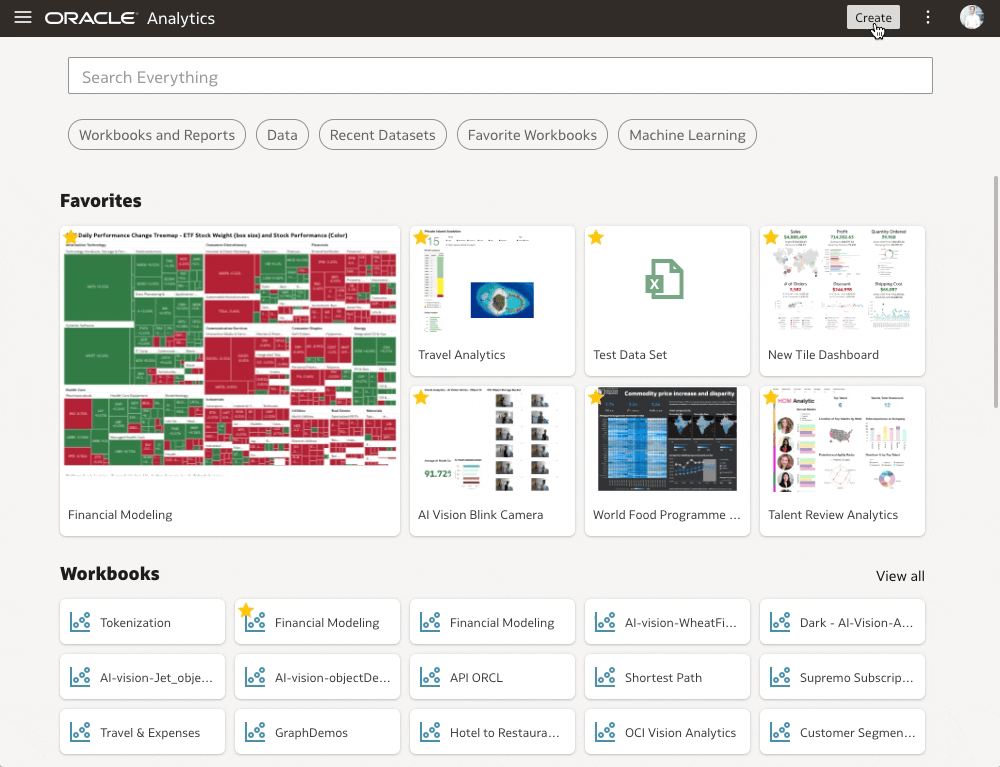Open the World Food Programme thumbnail
The width and height of the screenshot is (1000, 767).
pyautogui.click(x=667, y=440)
